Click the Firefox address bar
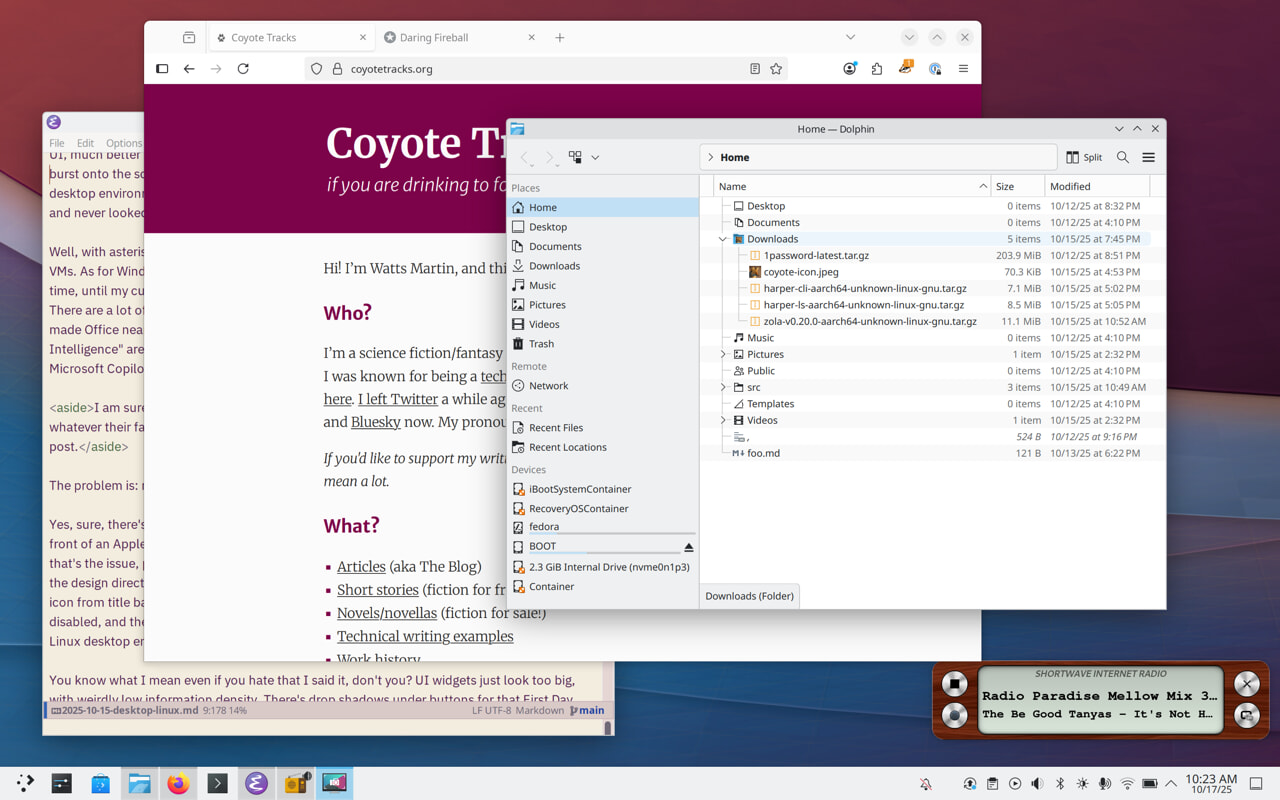Screen dimensions: 1280x800 pos(540,69)
